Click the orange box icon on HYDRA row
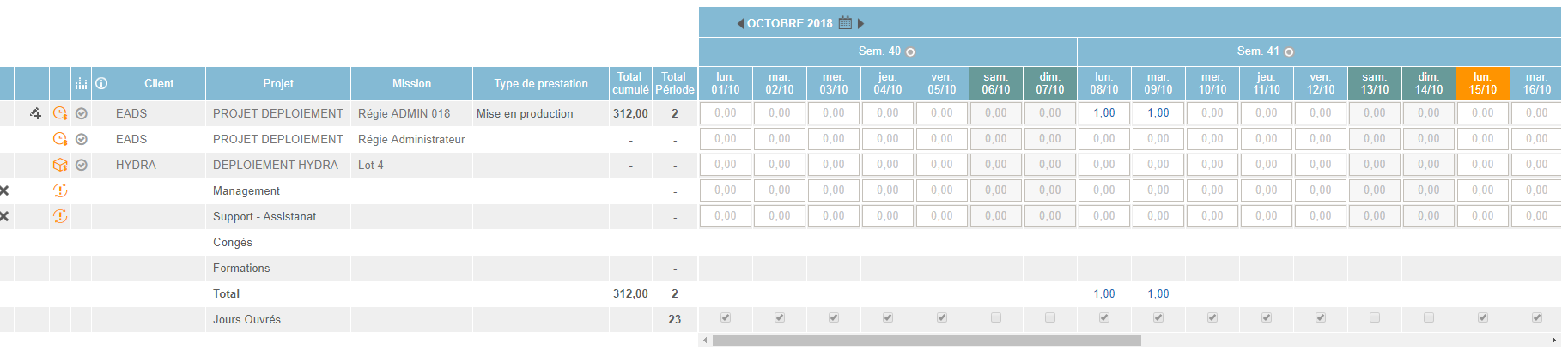Image resolution: width=1568 pixels, height=350 pixels. click(60, 165)
